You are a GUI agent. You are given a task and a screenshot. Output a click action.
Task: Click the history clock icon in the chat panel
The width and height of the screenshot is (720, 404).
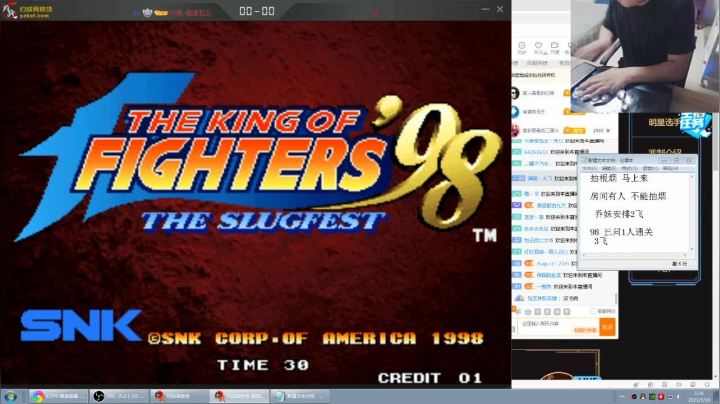(x=522, y=45)
